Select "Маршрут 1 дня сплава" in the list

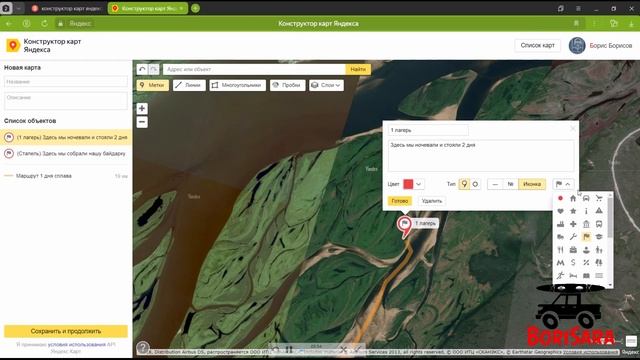point(66,176)
